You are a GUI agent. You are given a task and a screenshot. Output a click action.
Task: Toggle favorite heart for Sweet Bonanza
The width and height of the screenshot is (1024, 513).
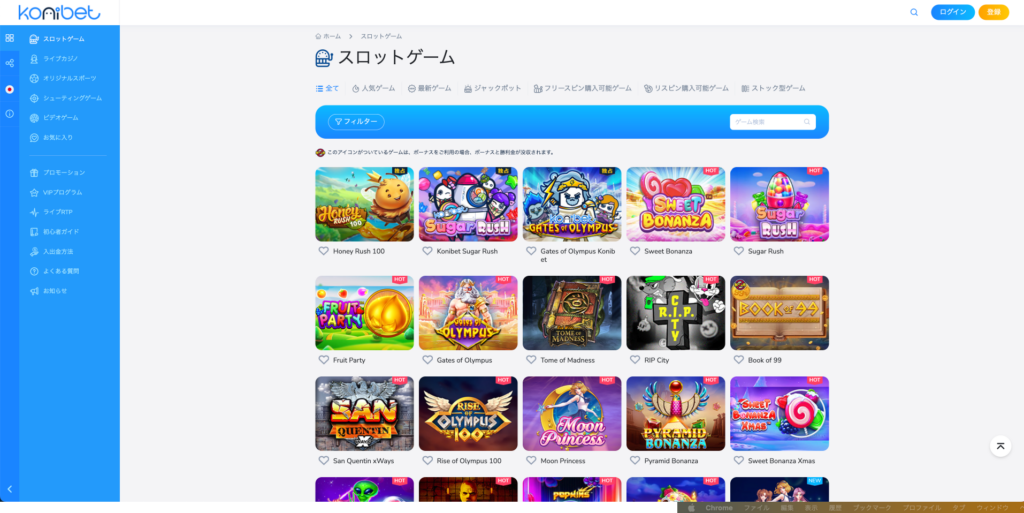pyautogui.click(x=634, y=251)
